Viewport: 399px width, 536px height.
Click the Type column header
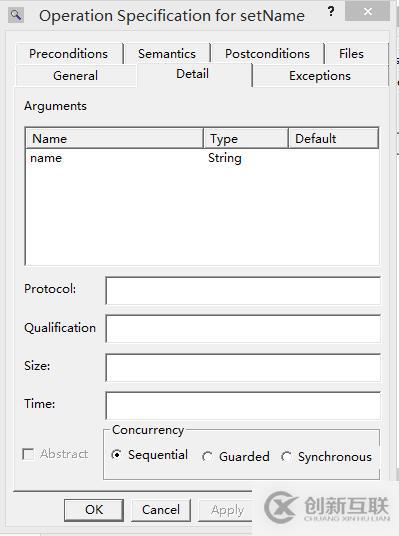coord(246,138)
